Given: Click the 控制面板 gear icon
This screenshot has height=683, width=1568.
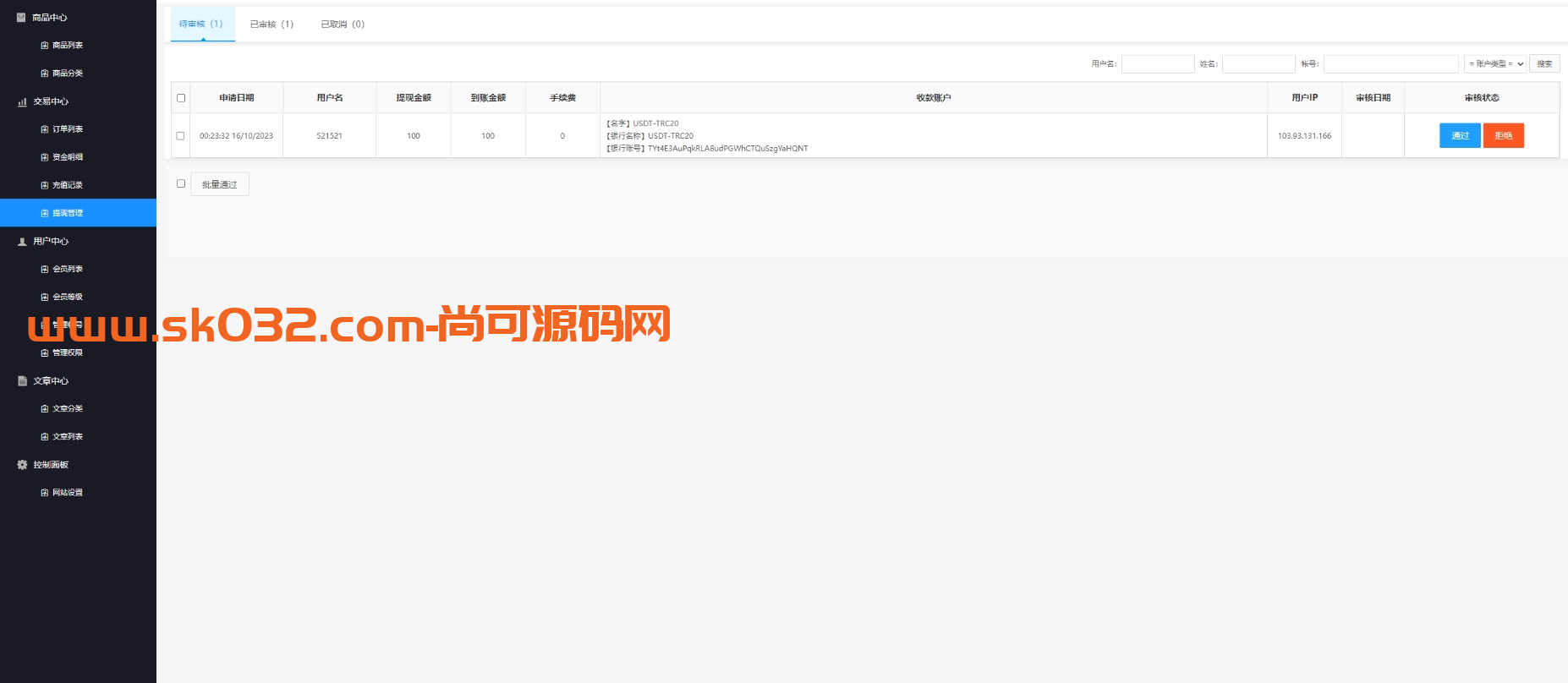Looking at the screenshot, I should click(22, 464).
